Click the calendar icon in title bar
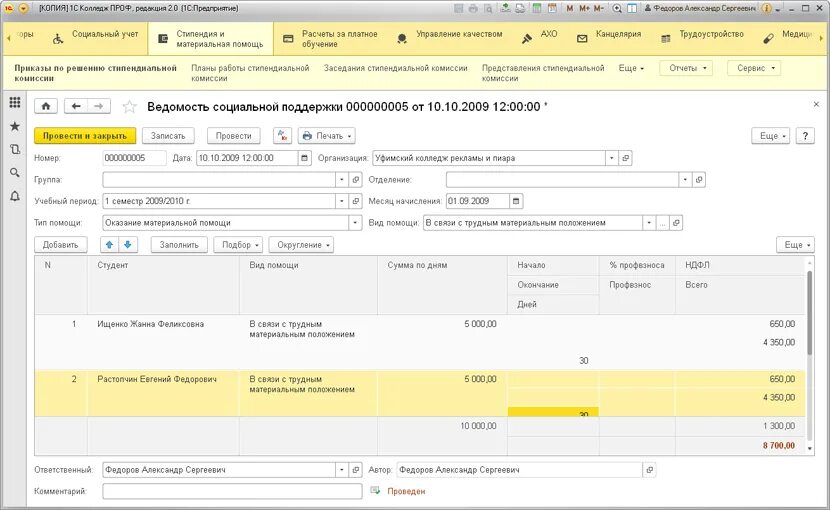Image resolution: width=830 pixels, height=510 pixels. point(552,8)
